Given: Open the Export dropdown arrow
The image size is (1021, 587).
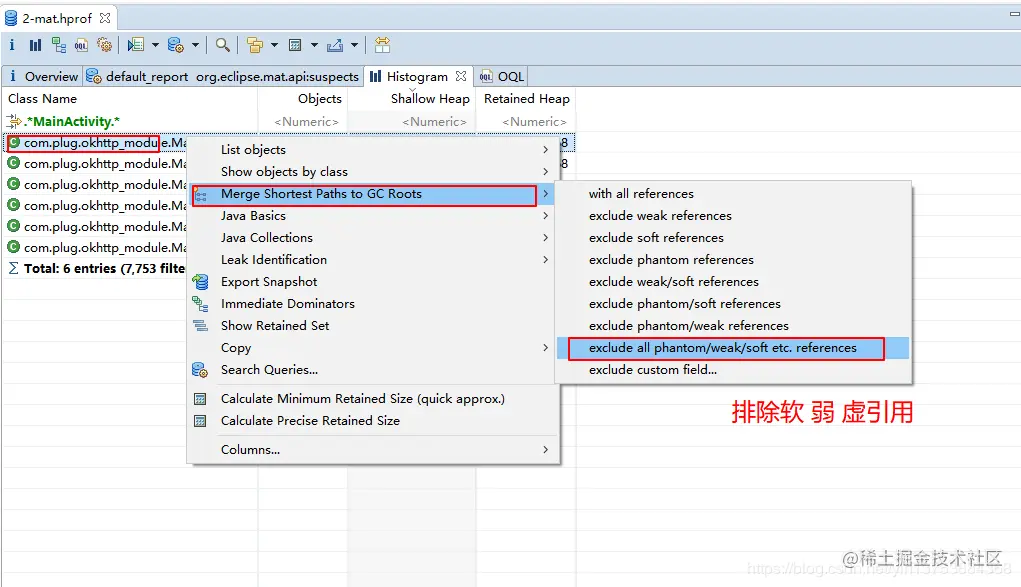Looking at the screenshot, I should [x=354, y=45].
